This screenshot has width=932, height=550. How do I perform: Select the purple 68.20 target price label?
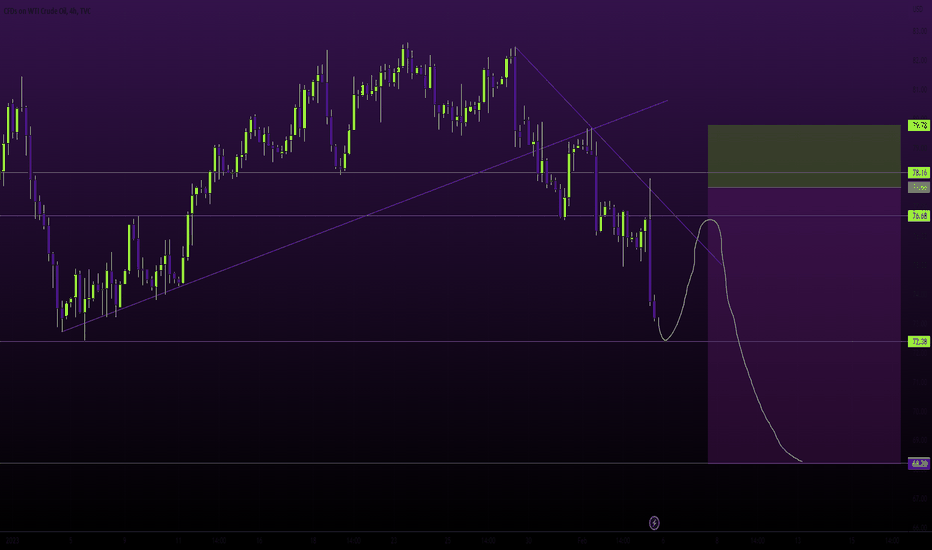coord(919,463)
